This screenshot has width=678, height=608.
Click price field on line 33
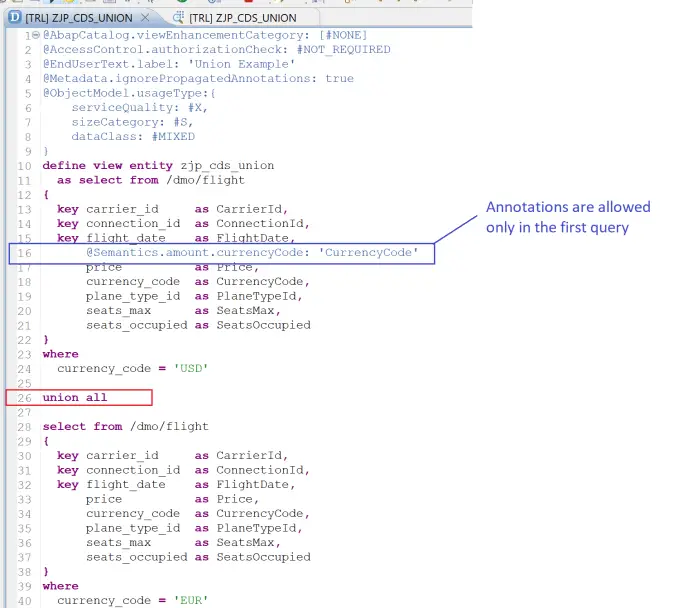104,499
